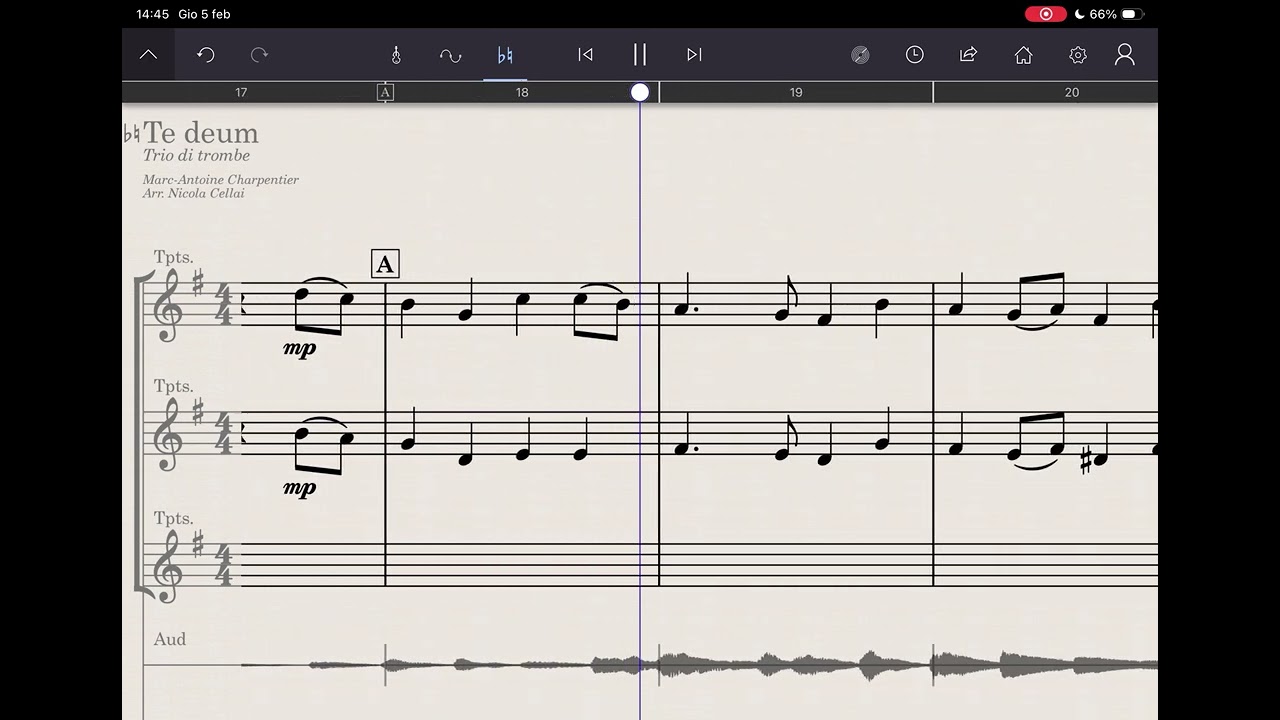Select the boxed rehearsal mark A in the score

tap(385, 264)
